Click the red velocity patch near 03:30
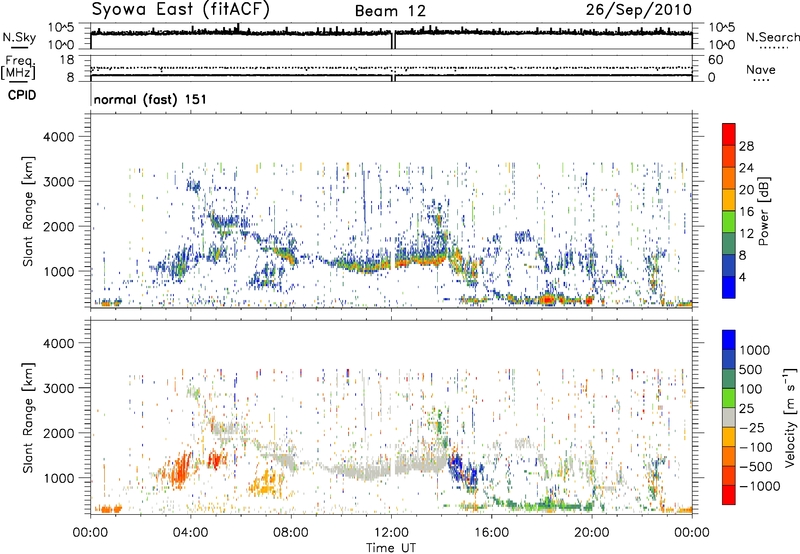This screenshot has height=554, width=800. [179, 472]
